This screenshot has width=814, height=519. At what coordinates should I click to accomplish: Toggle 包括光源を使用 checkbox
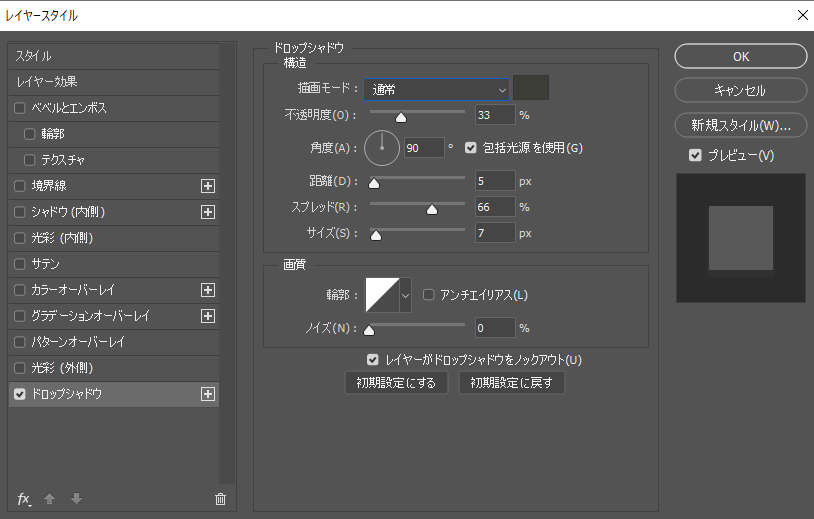pos(470,148)
